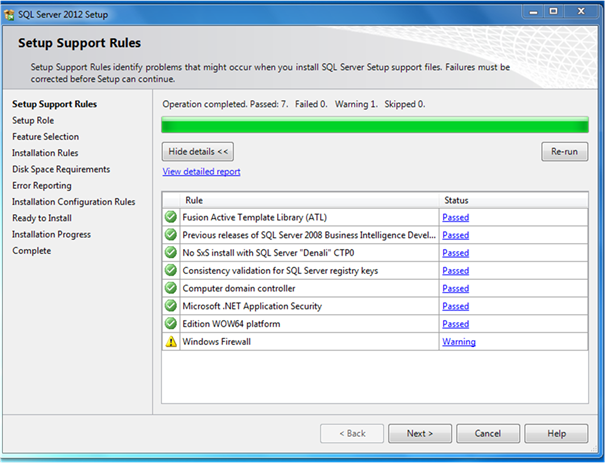Select Complete step in sidebar
Screen dimensions: 605x463
coord(32,251)
